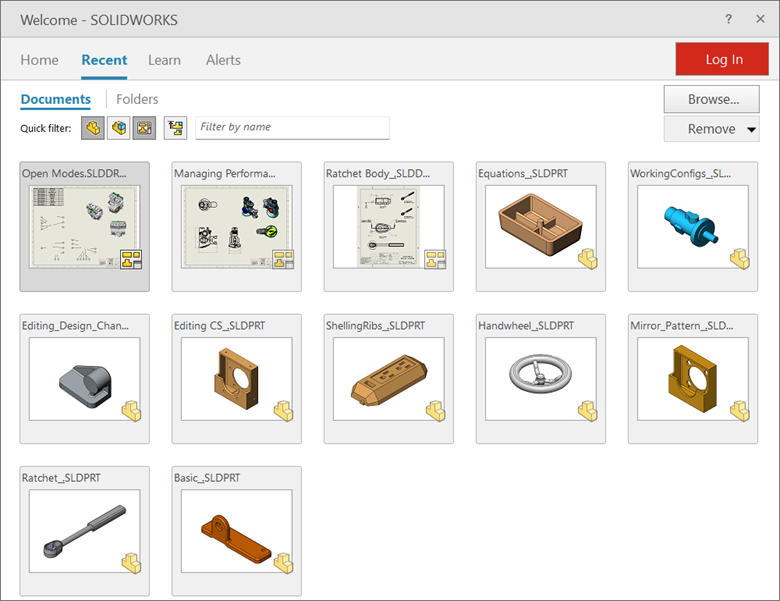Toggle the Parts quick filter icon
Viewport: 780px width, 601px height.
pos(93,128)
